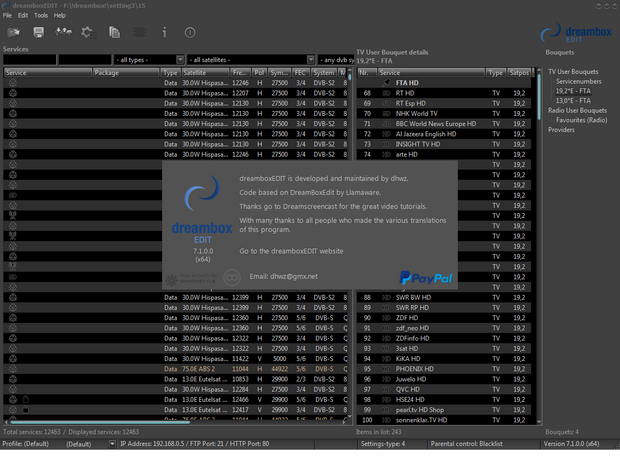The image size is (620, 465).
Task: Go to the dreamboxEDIT website link
Action: (291, 251)
